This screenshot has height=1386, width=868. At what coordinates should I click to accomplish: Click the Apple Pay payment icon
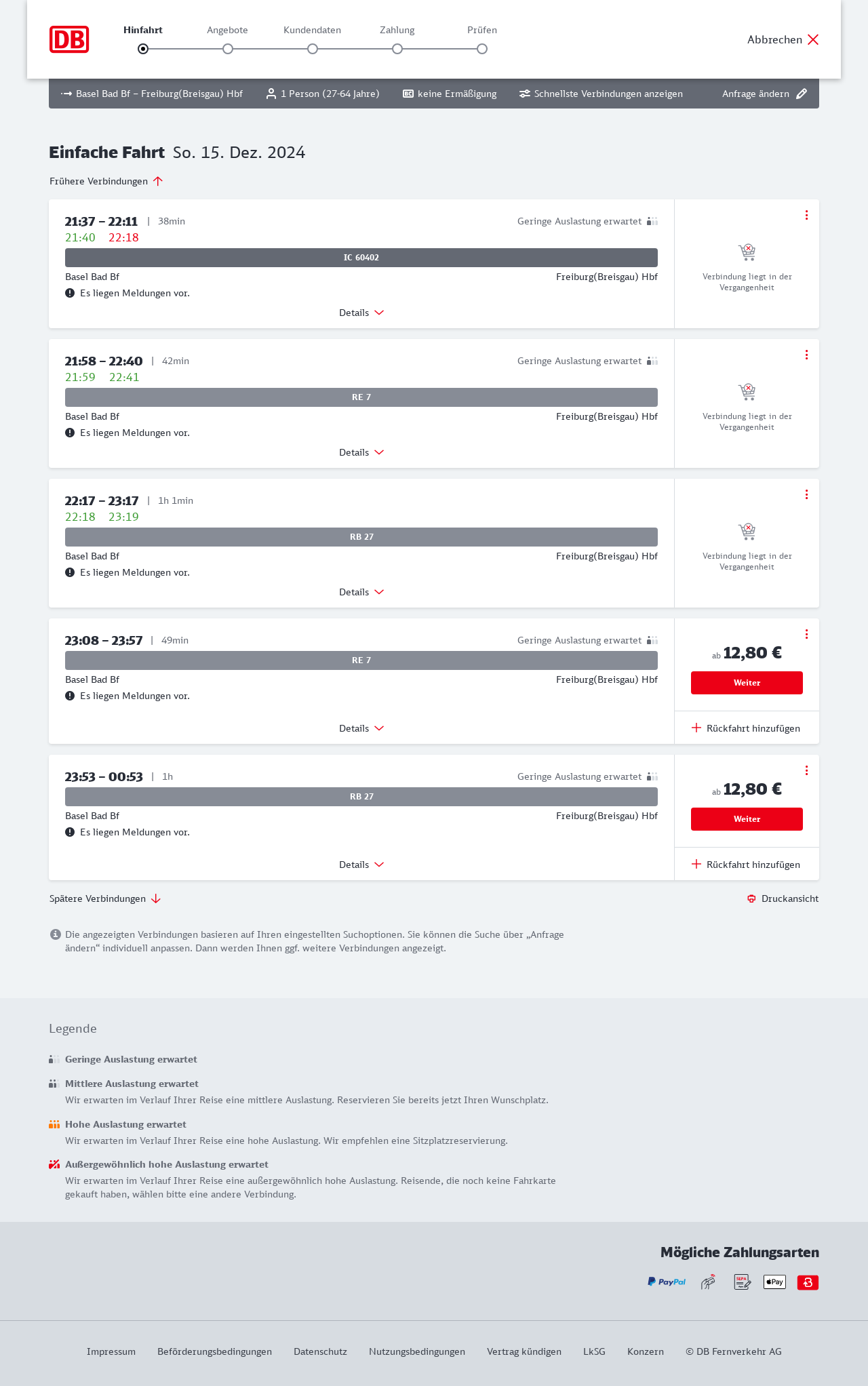point(774,1282)
